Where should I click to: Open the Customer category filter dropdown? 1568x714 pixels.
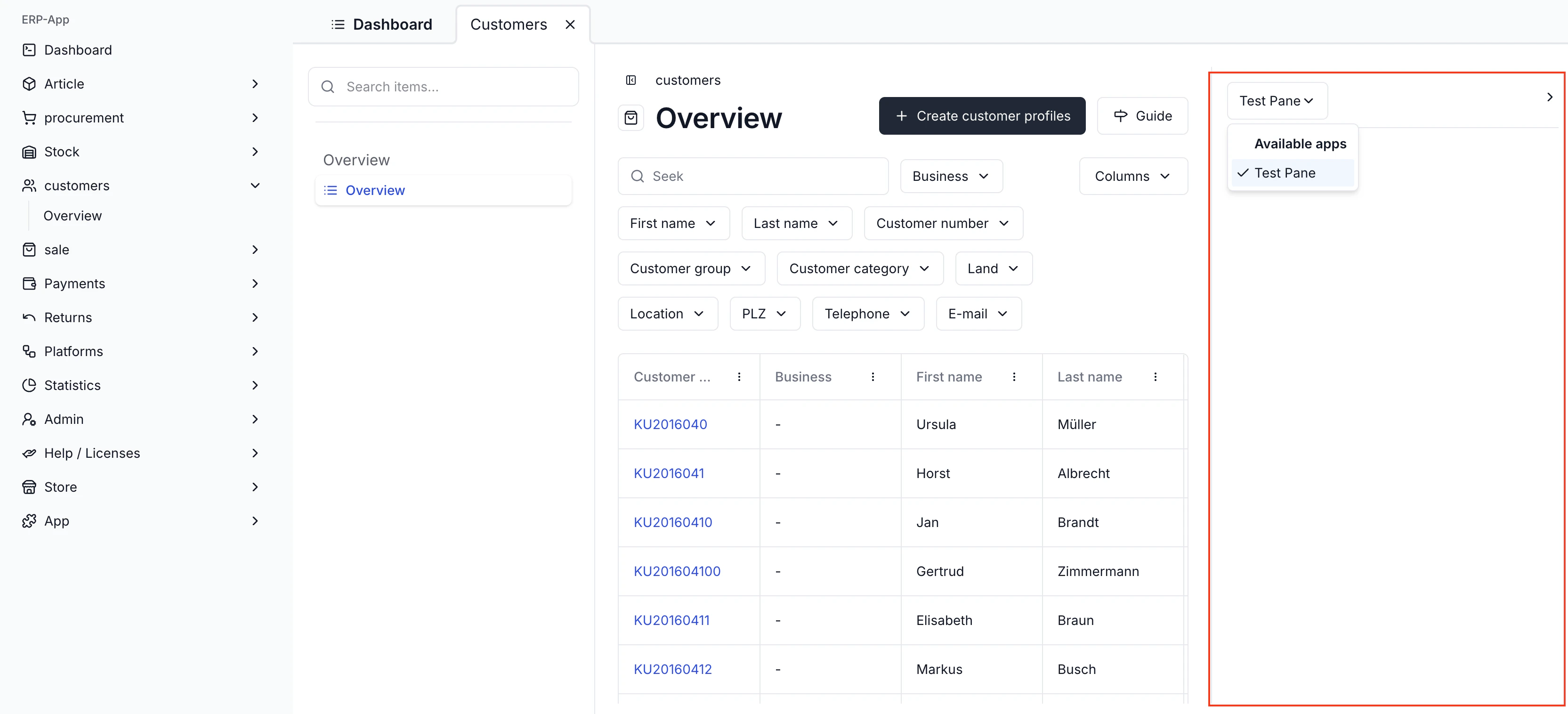859,268
